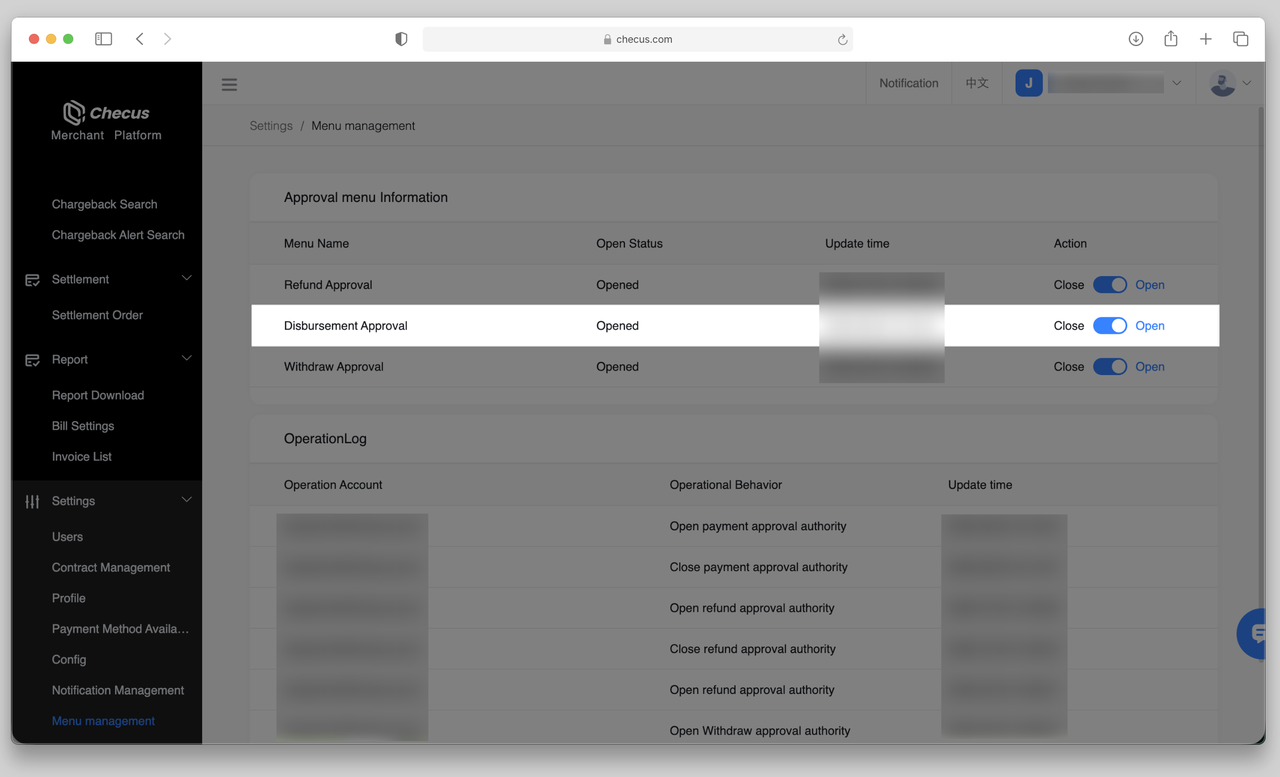
Task: Switch language to 中文
Action: click(x=977, y=83)
